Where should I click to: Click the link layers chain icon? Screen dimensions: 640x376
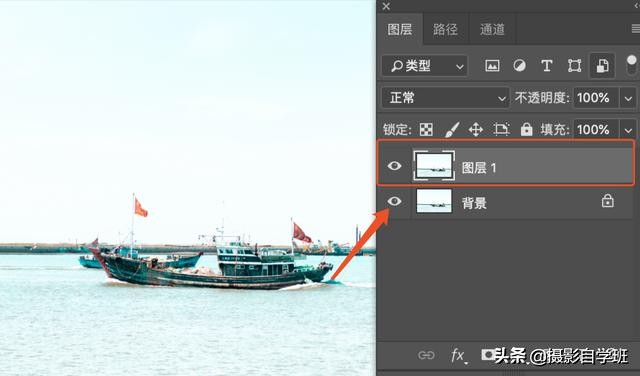click(x=426, y=355)
